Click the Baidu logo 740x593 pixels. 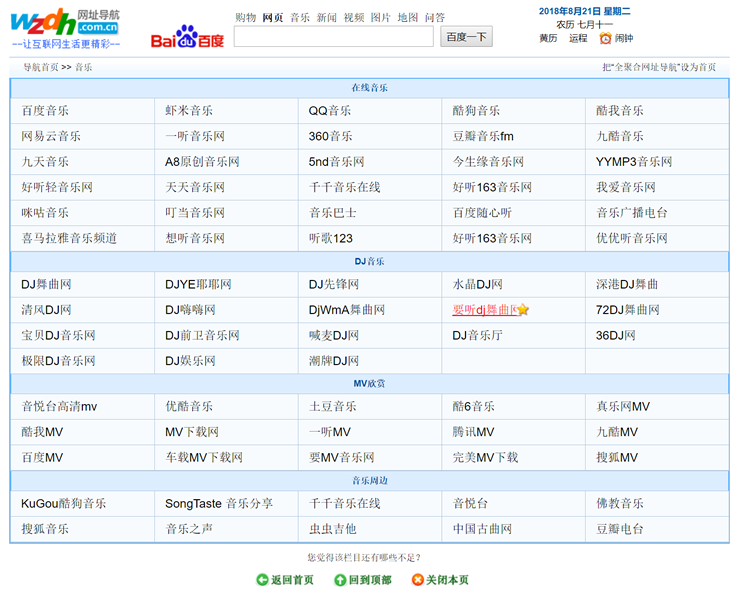[187, 37]
